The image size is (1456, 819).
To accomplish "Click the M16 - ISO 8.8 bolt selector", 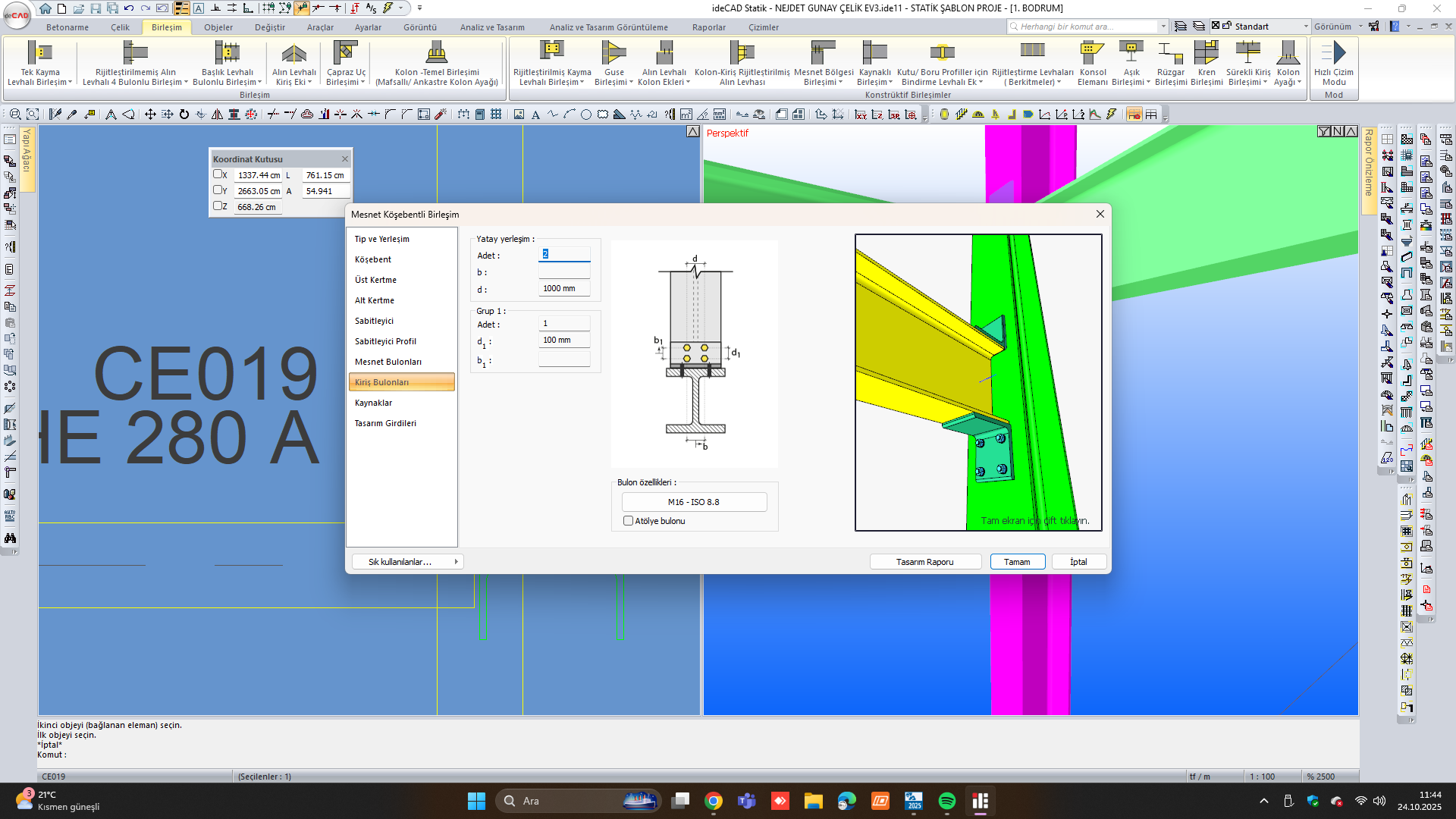I will pos(693,502).
